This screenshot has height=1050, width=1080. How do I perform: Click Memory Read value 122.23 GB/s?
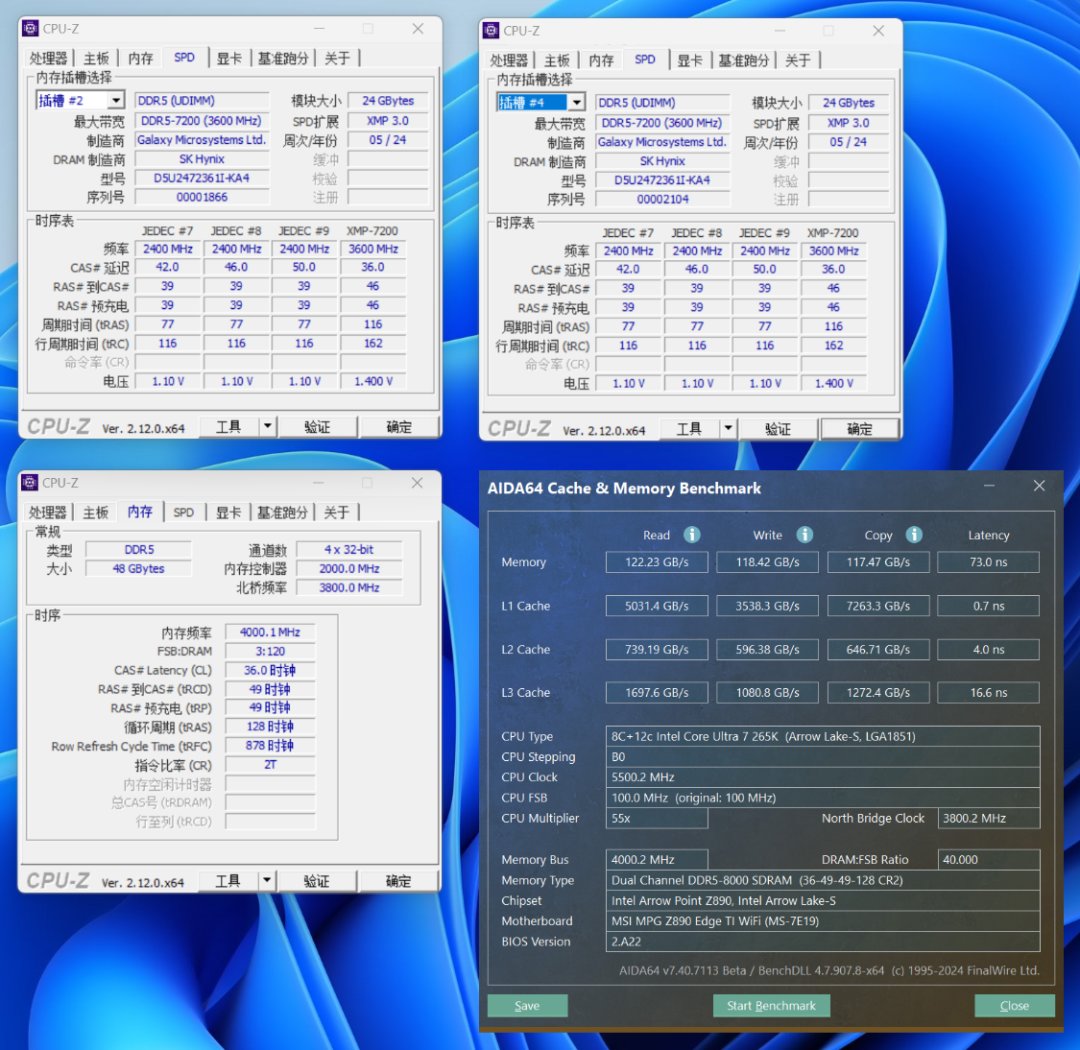[x=657, y=562]
